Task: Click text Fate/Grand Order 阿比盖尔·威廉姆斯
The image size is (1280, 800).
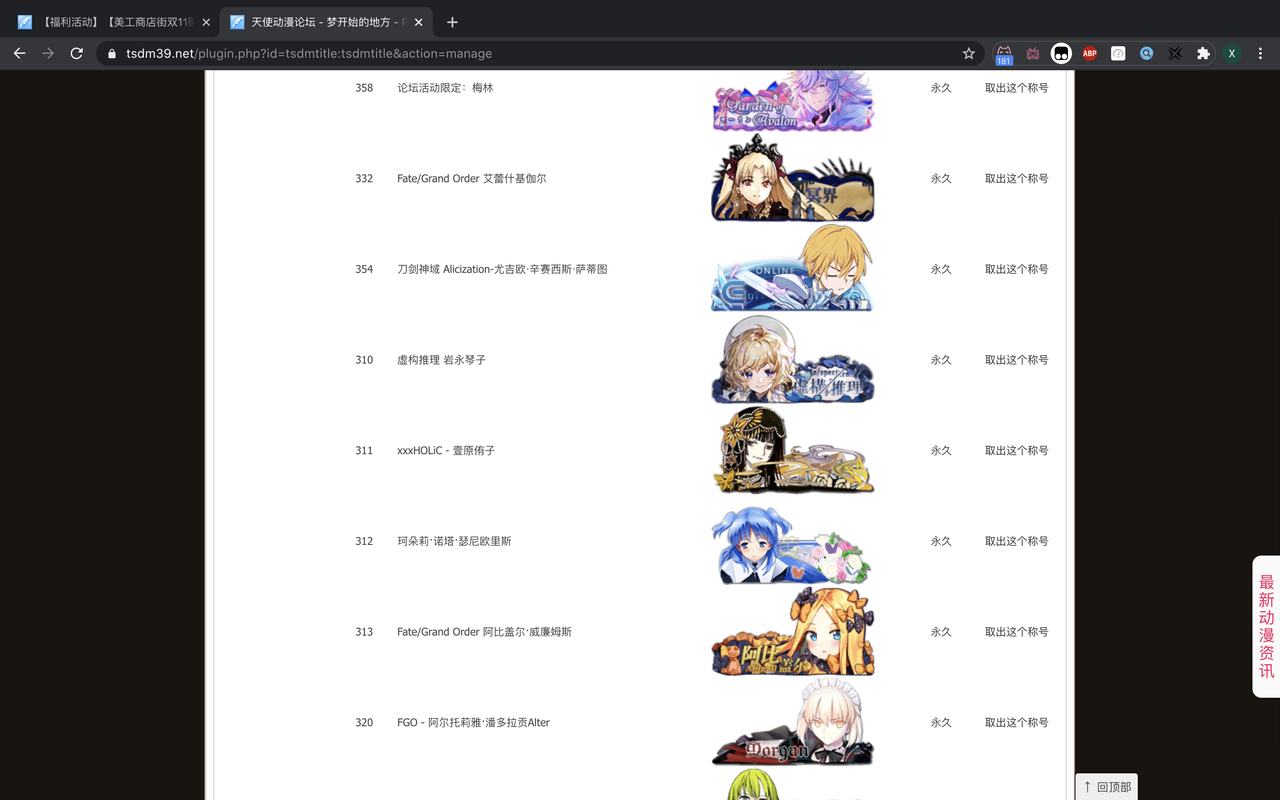Action: [x=484, y=632]
